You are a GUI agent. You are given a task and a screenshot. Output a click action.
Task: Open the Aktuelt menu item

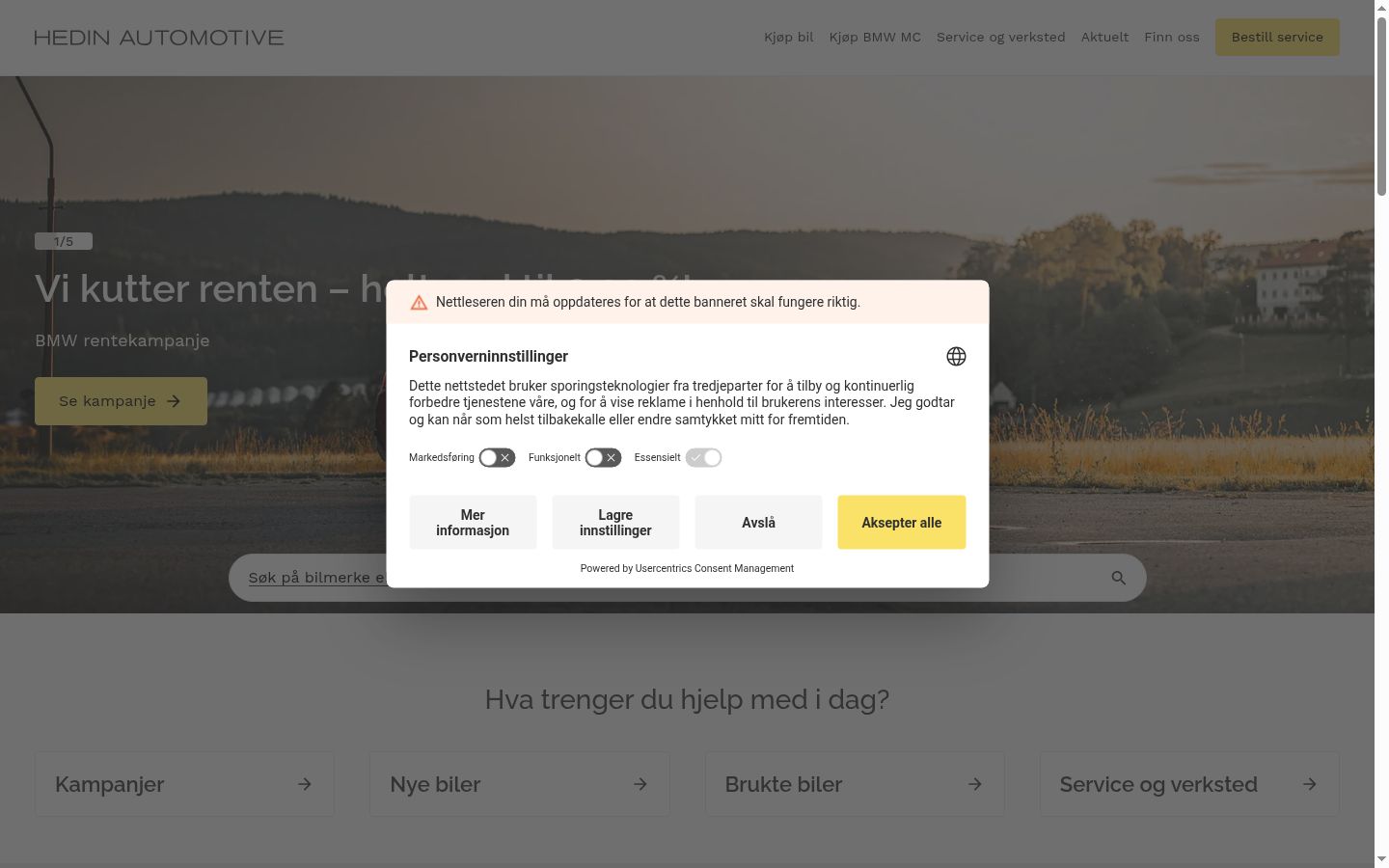(1104, 38)
